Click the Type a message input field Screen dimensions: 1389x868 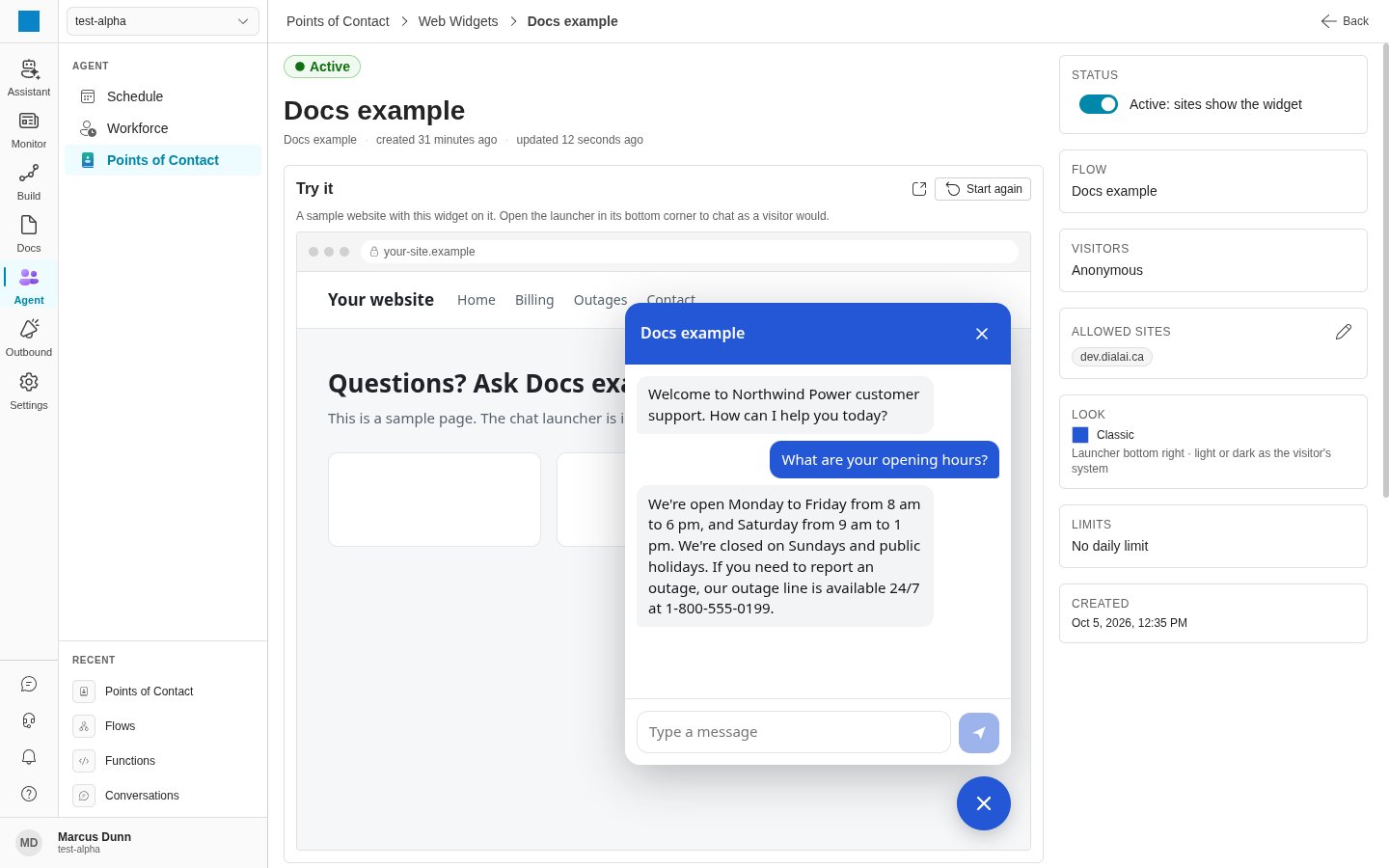[x=794, y=732]
